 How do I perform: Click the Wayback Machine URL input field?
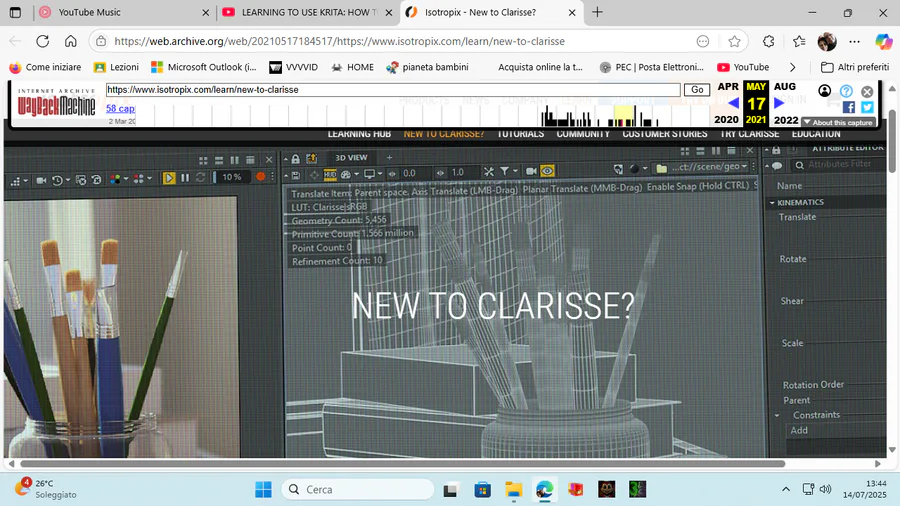click(x=393, y=89)
